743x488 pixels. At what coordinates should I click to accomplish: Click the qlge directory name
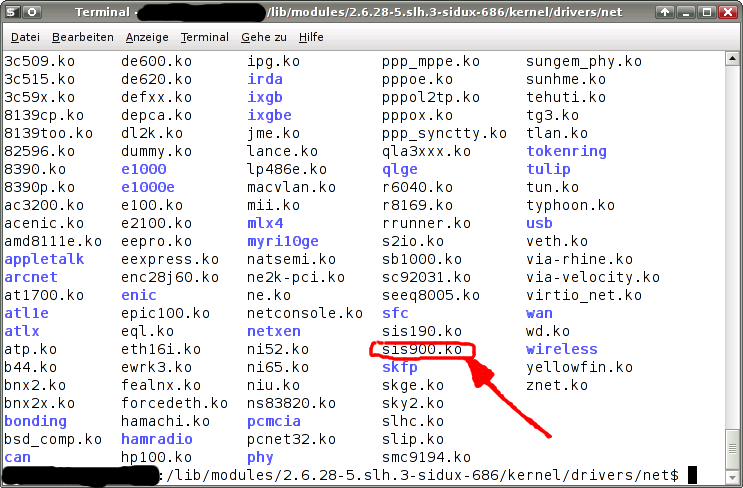pos(400,169)
